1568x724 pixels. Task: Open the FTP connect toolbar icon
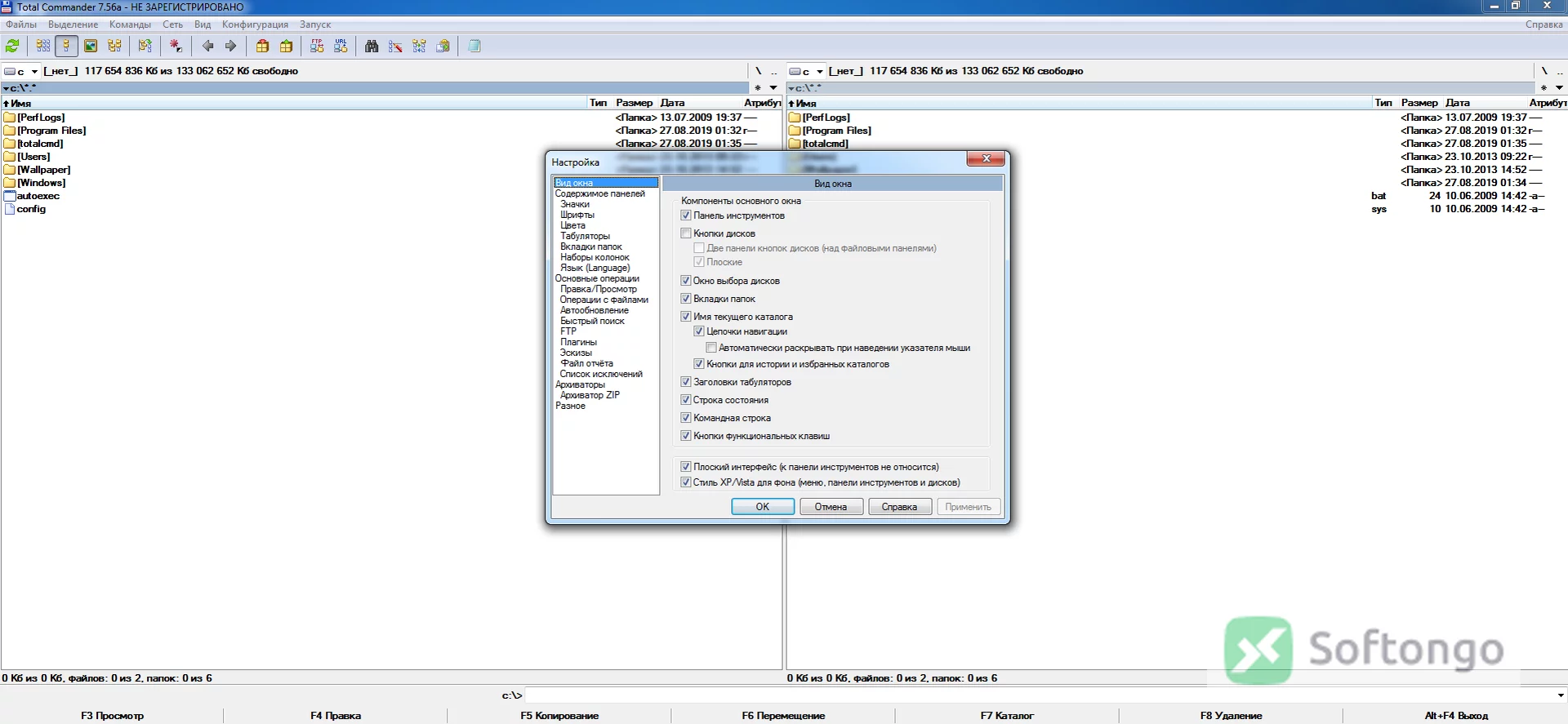pyautogui.click(x=317, y=47)
